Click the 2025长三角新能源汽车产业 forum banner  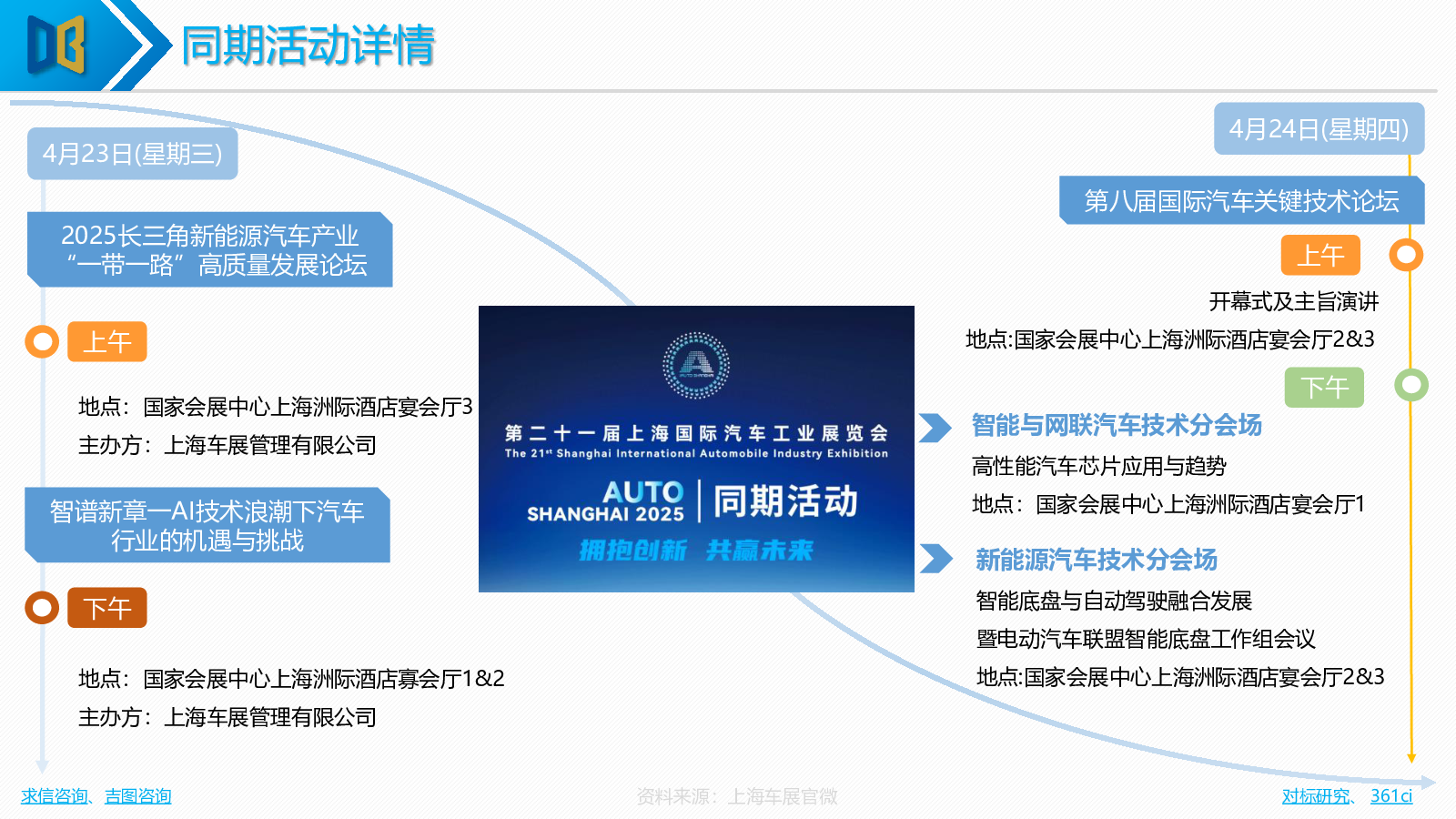click(210, 250)
